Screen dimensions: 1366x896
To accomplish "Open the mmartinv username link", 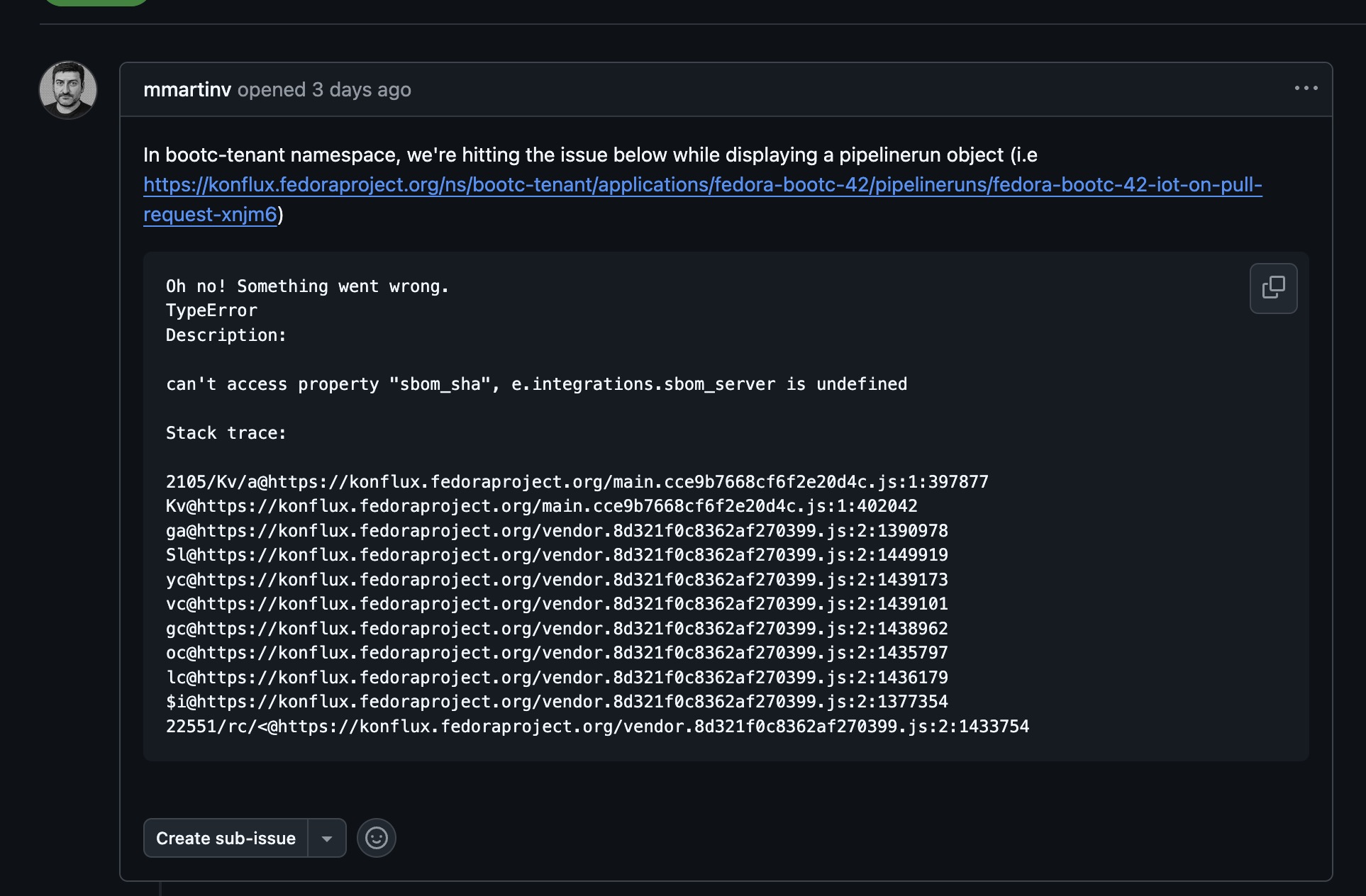I will coord(187,90).
